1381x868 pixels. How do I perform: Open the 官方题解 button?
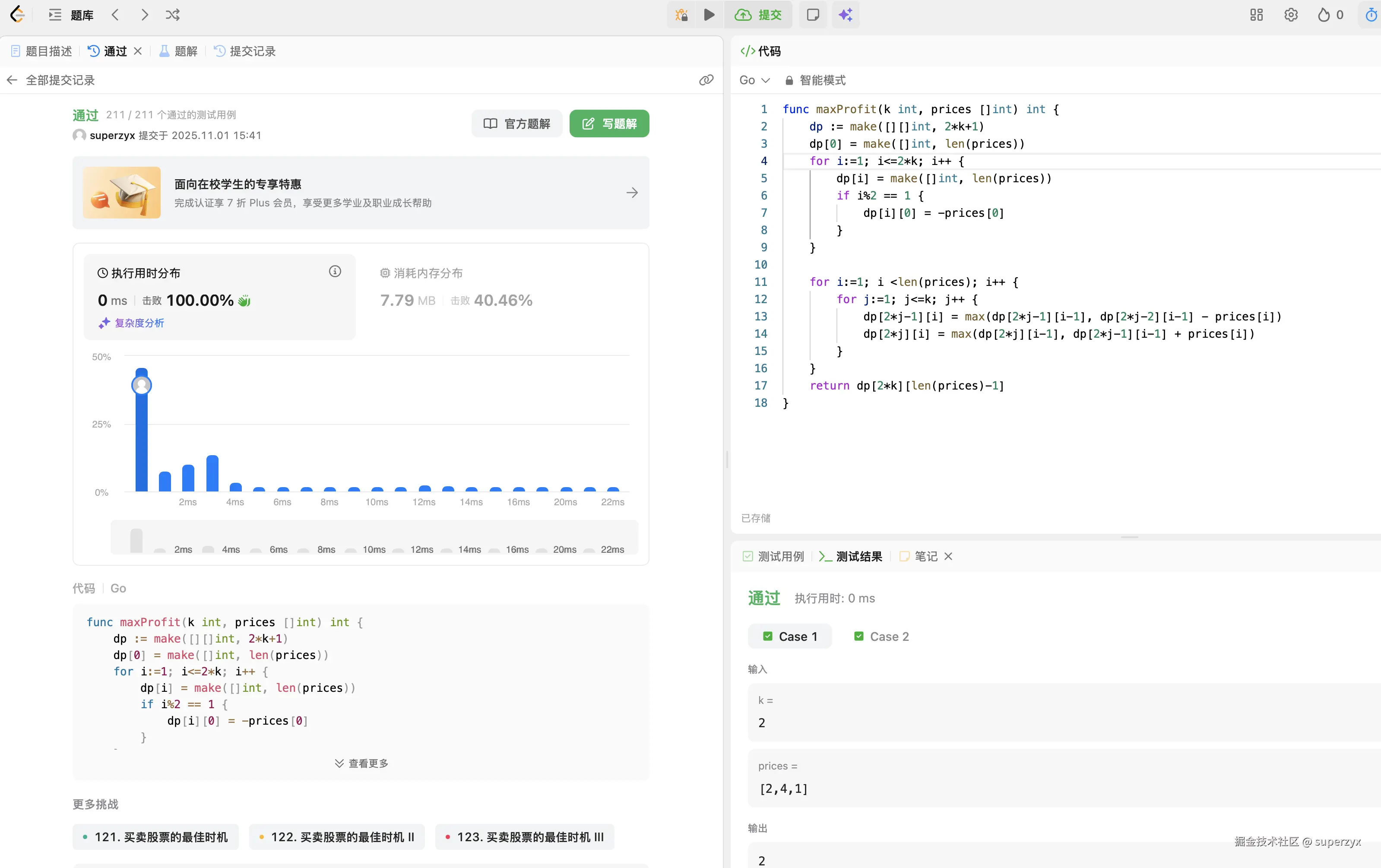[517, 124]
